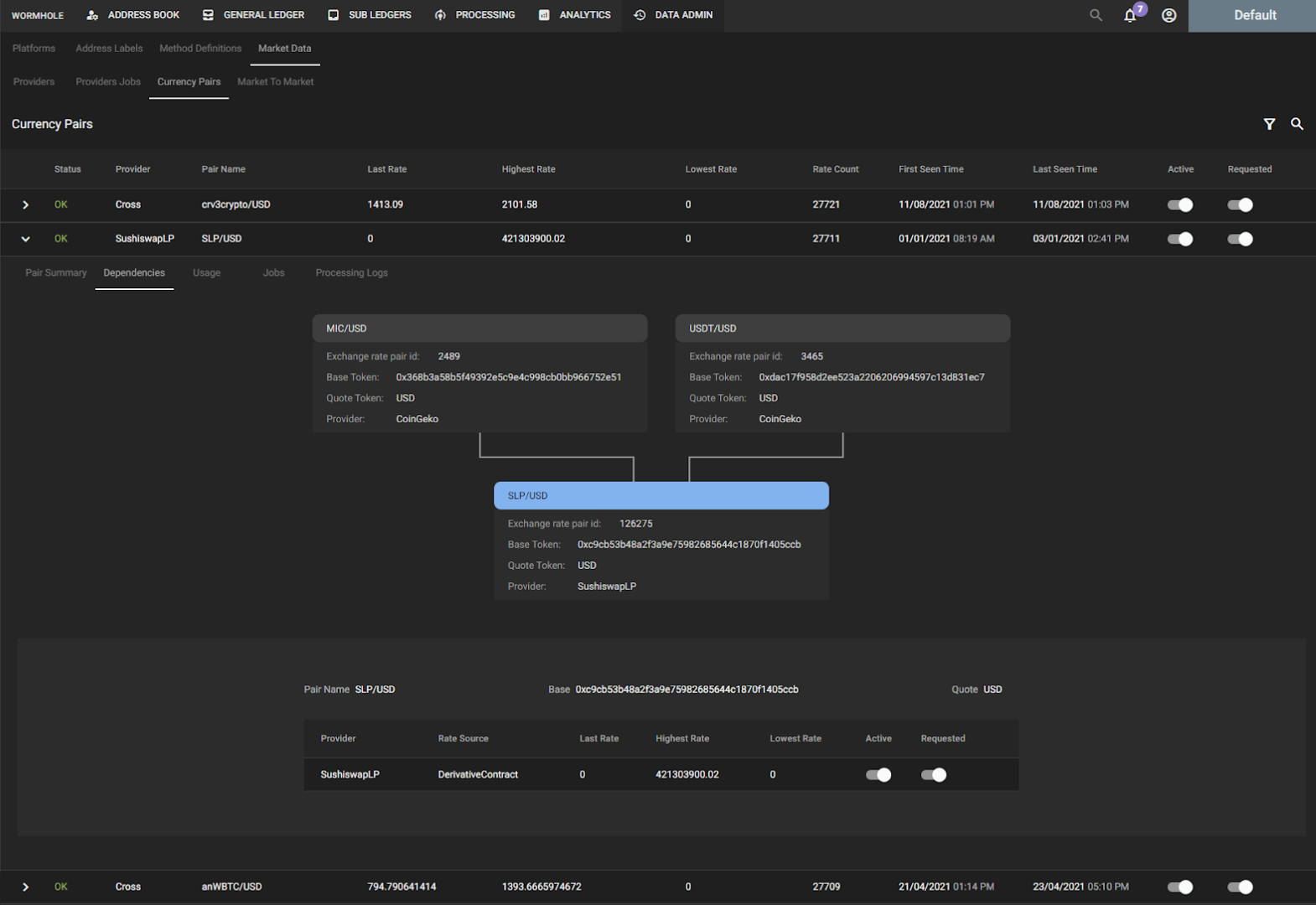Click the USDT/USD dependency node header
1316x905 pixels.
(x=842, y=328)
